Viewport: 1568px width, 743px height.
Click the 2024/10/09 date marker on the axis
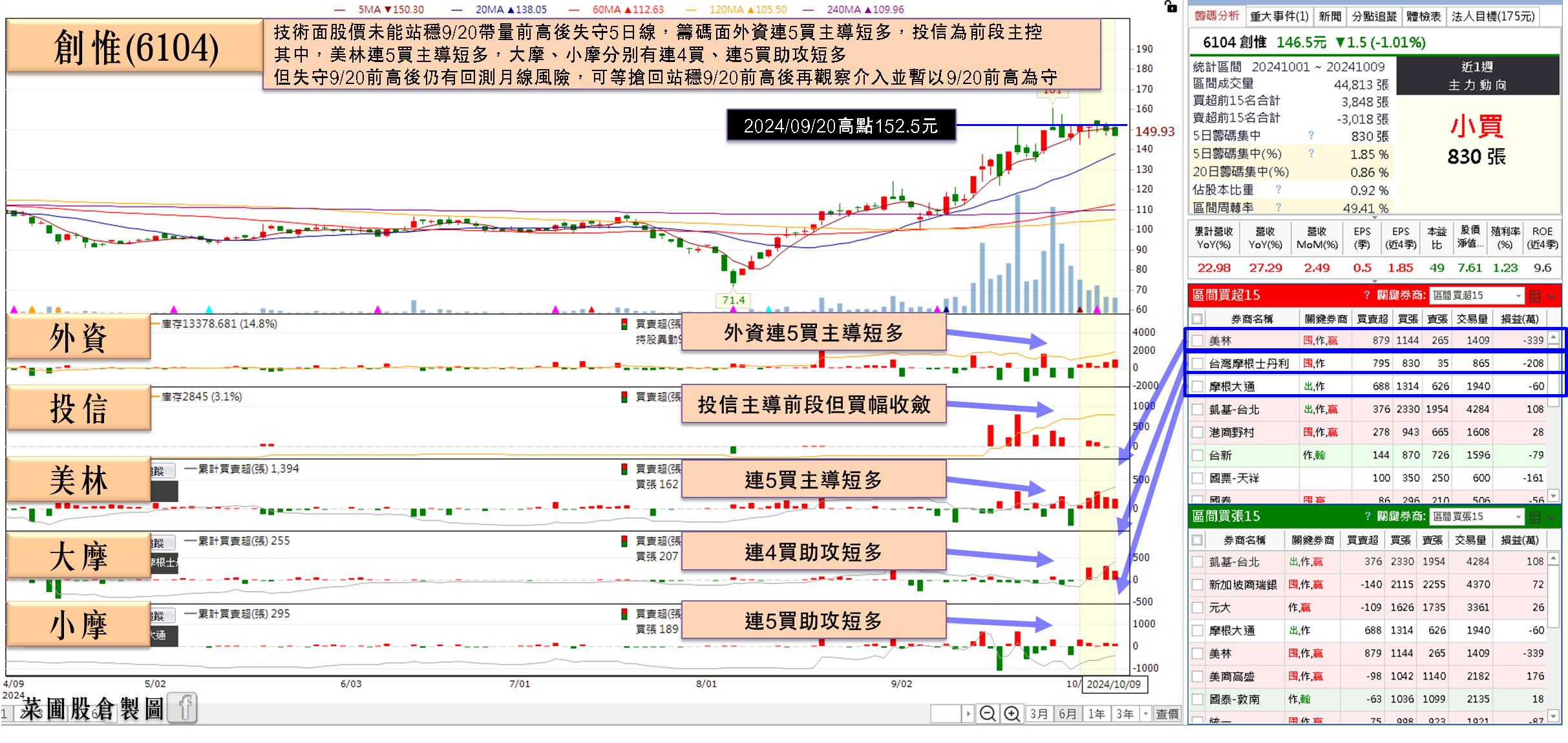(1114, 684)
